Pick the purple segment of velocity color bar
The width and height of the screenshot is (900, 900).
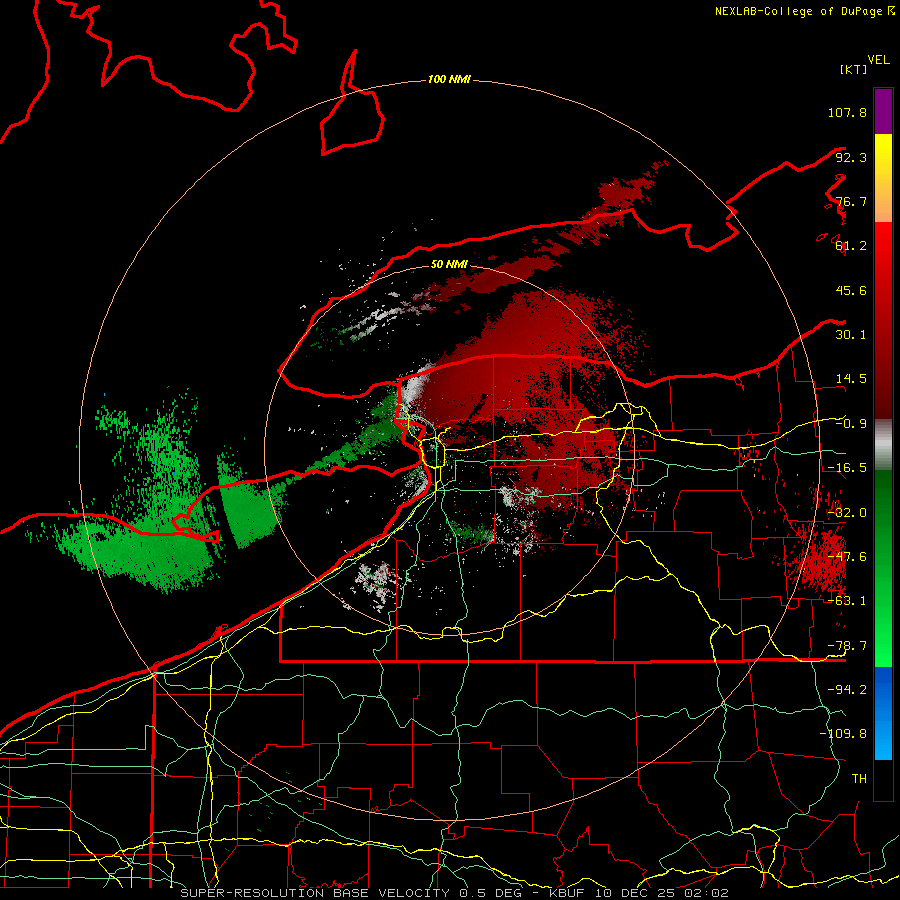pos(883,111)
